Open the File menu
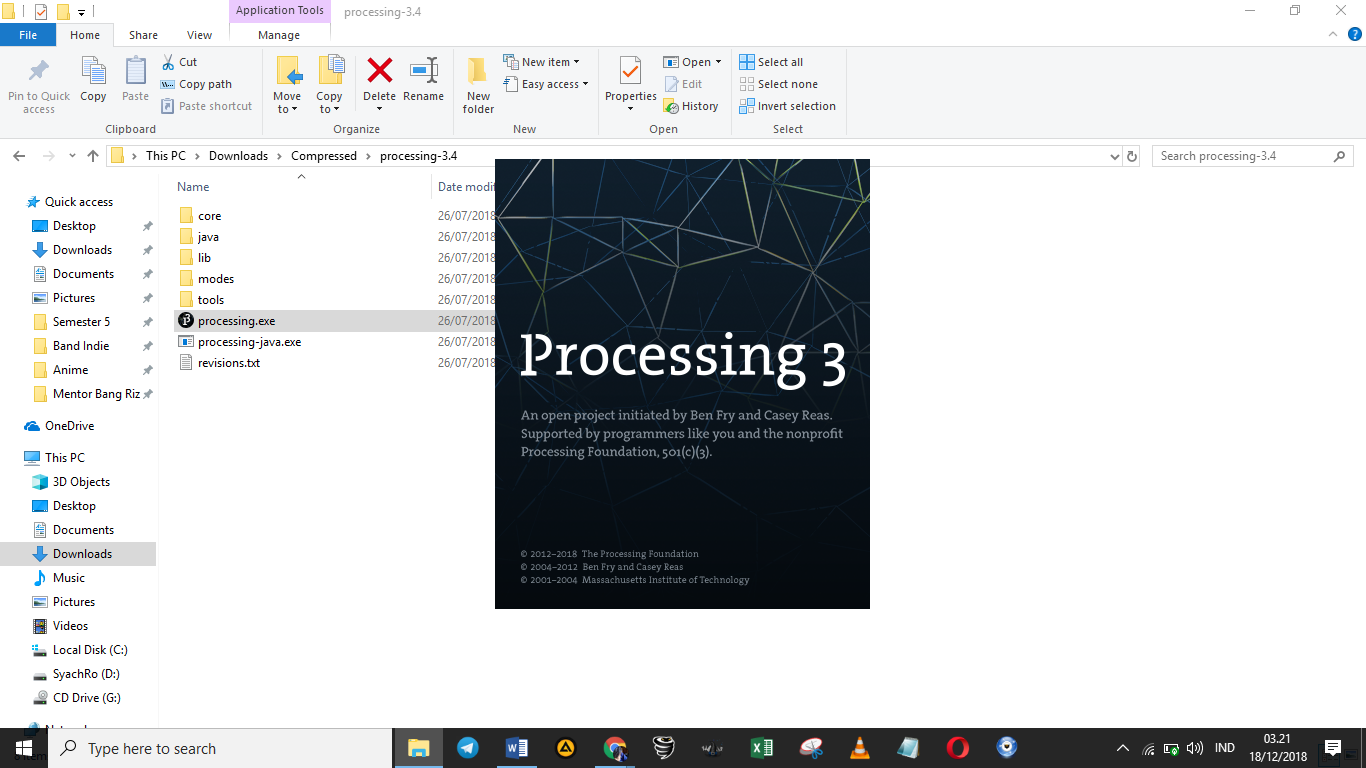Screen dimensions: 1366x768 (28, 34)
